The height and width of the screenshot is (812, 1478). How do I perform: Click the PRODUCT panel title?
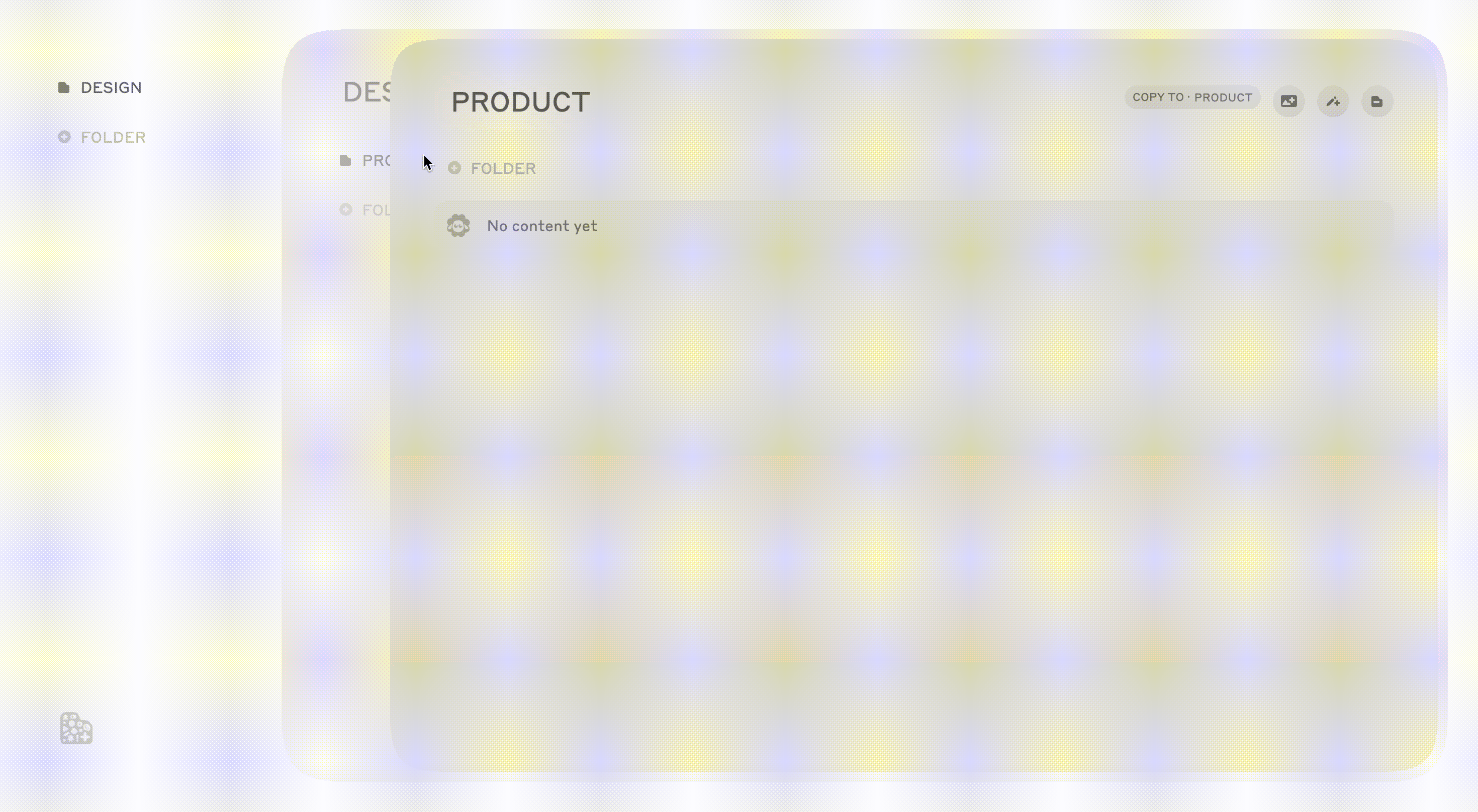click(x=520, y=102)
